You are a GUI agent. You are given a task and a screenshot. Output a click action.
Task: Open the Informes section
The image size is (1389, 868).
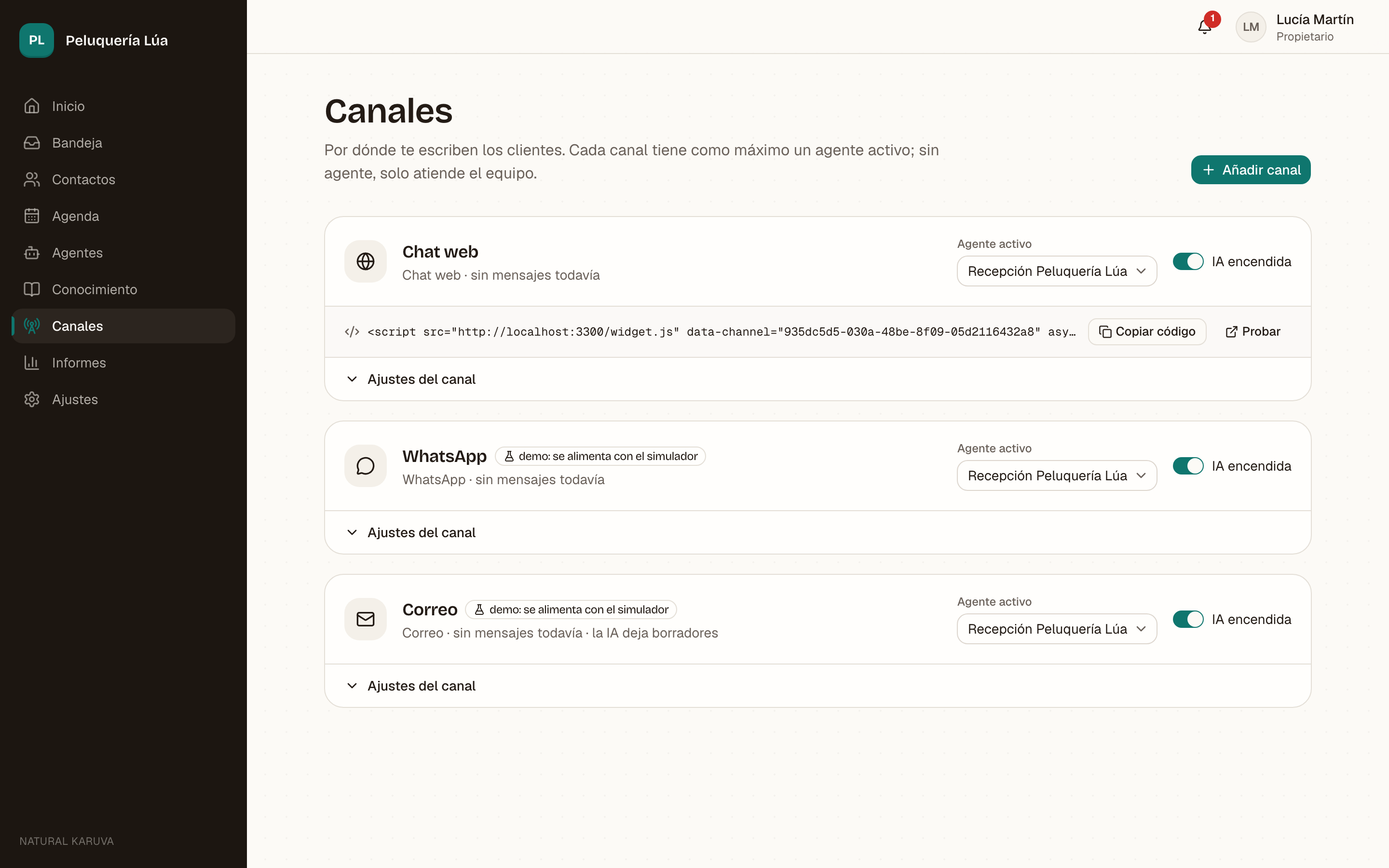(x=123, y=363)
